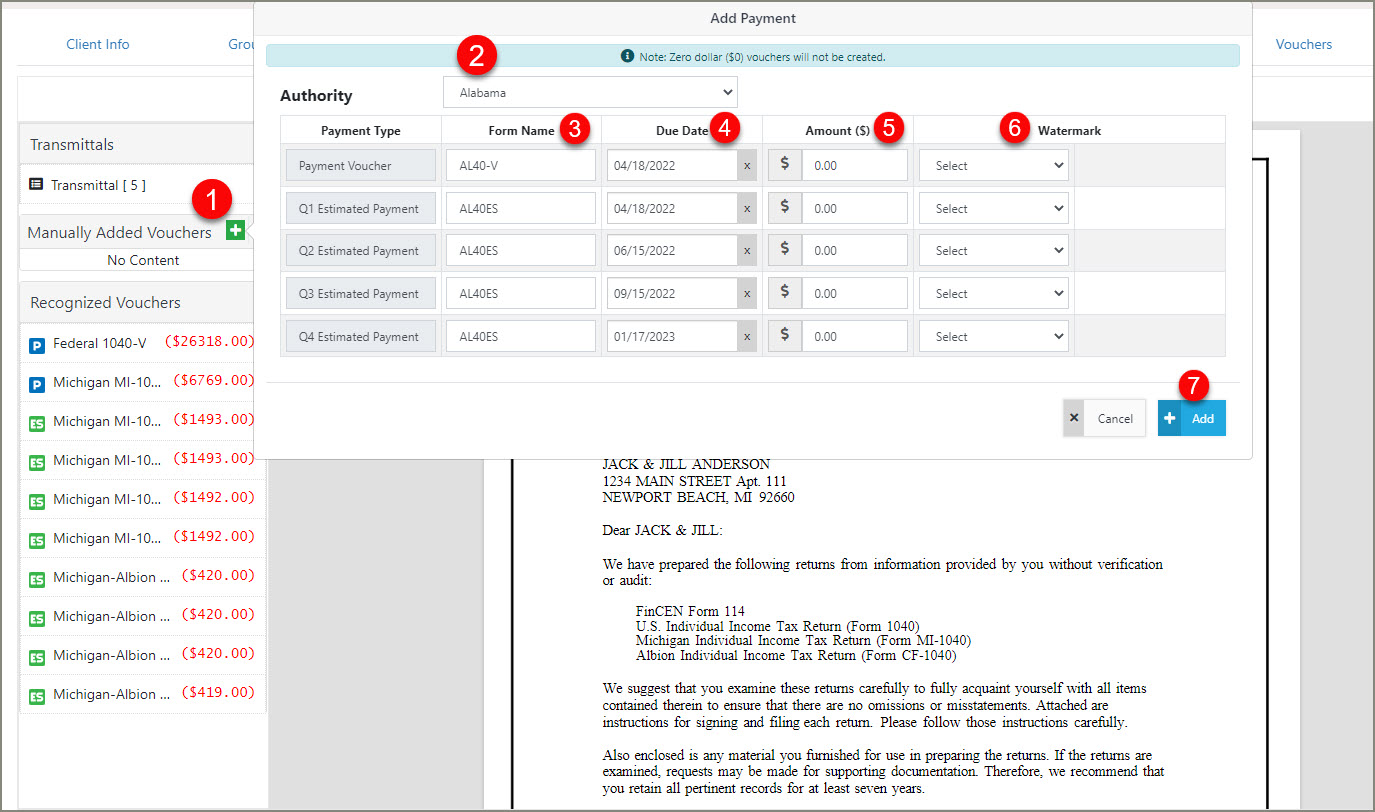Image resolution: width=1375 pixels, height=812 pixels.
Task: Click the Q3 Estimated Payment amount field
Action: (854, 294)
